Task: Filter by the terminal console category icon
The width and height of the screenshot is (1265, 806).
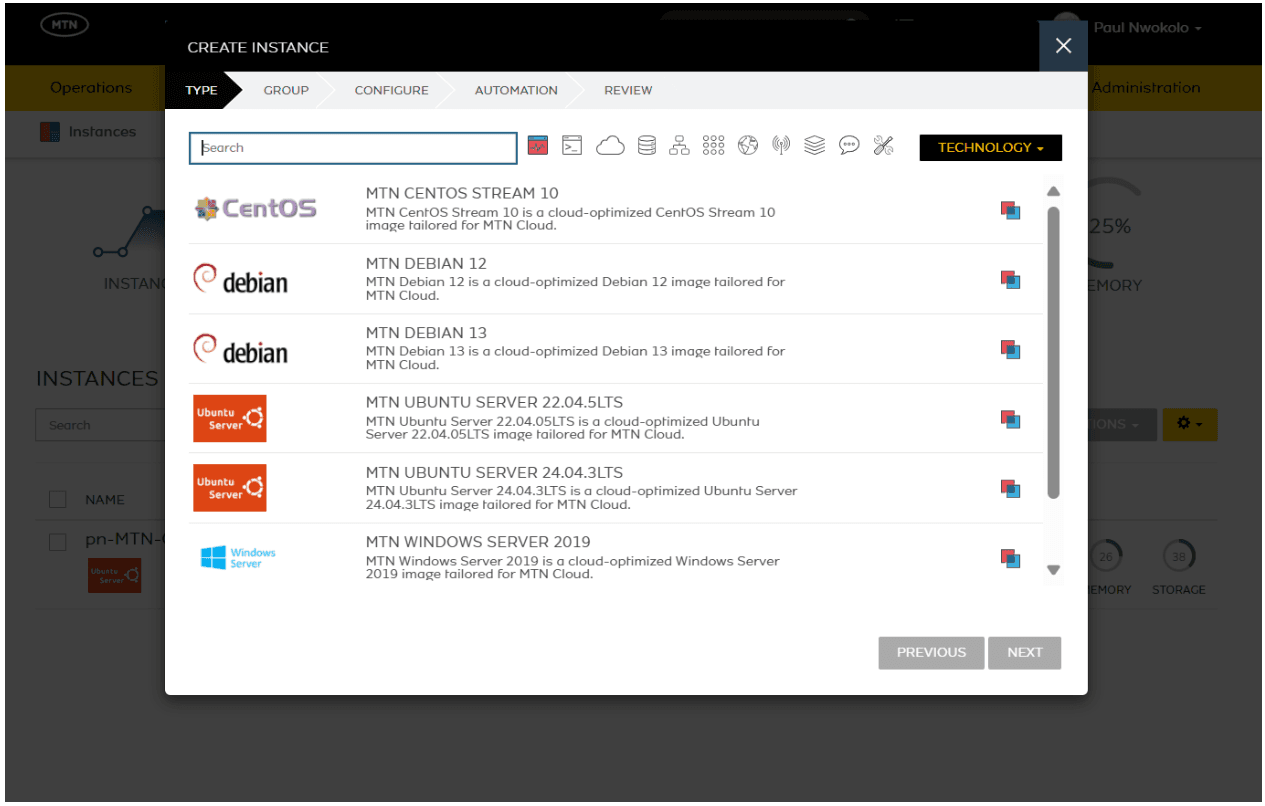Action: click(x=572, y=147)
